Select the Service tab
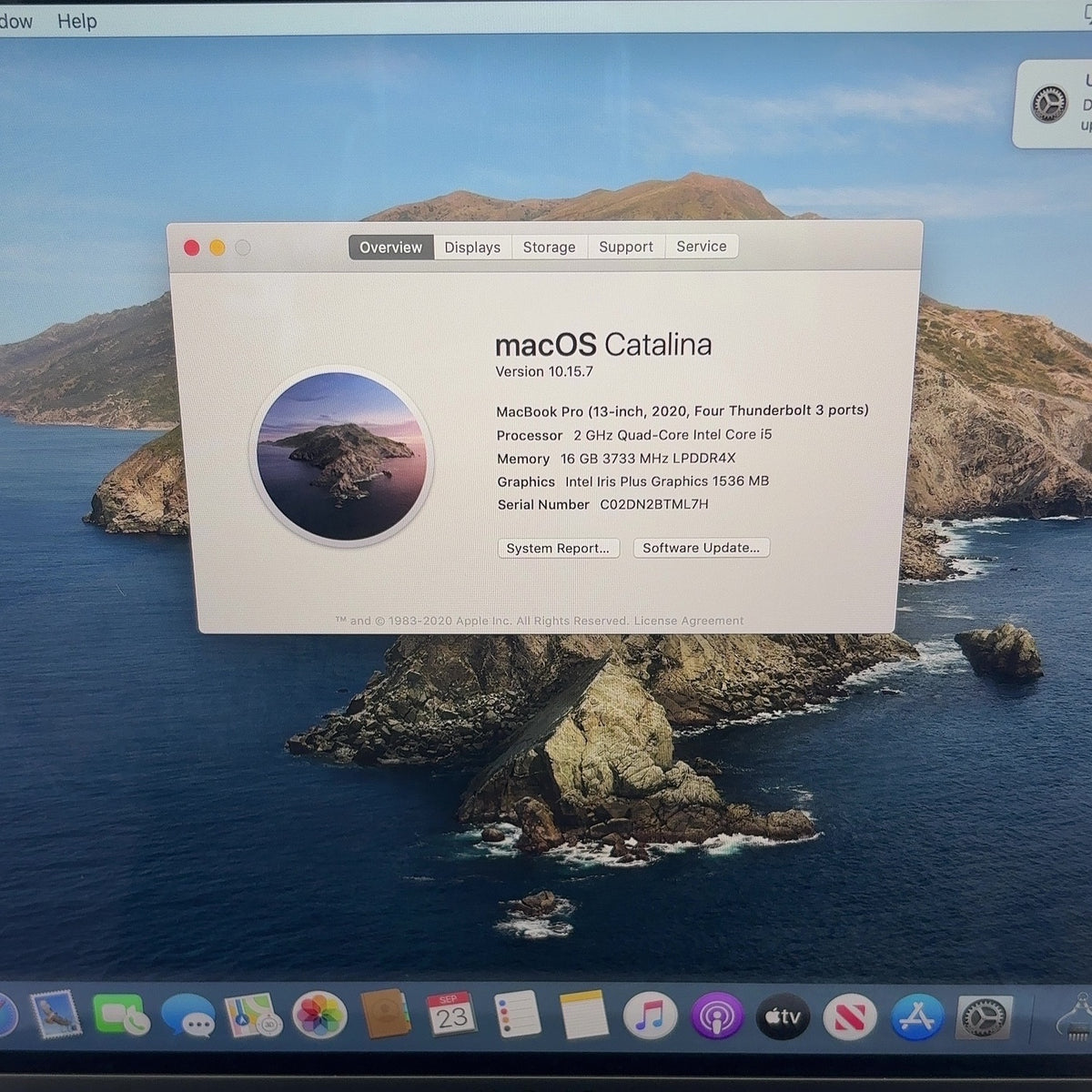 pyautogui.click(x=702, y=246)
